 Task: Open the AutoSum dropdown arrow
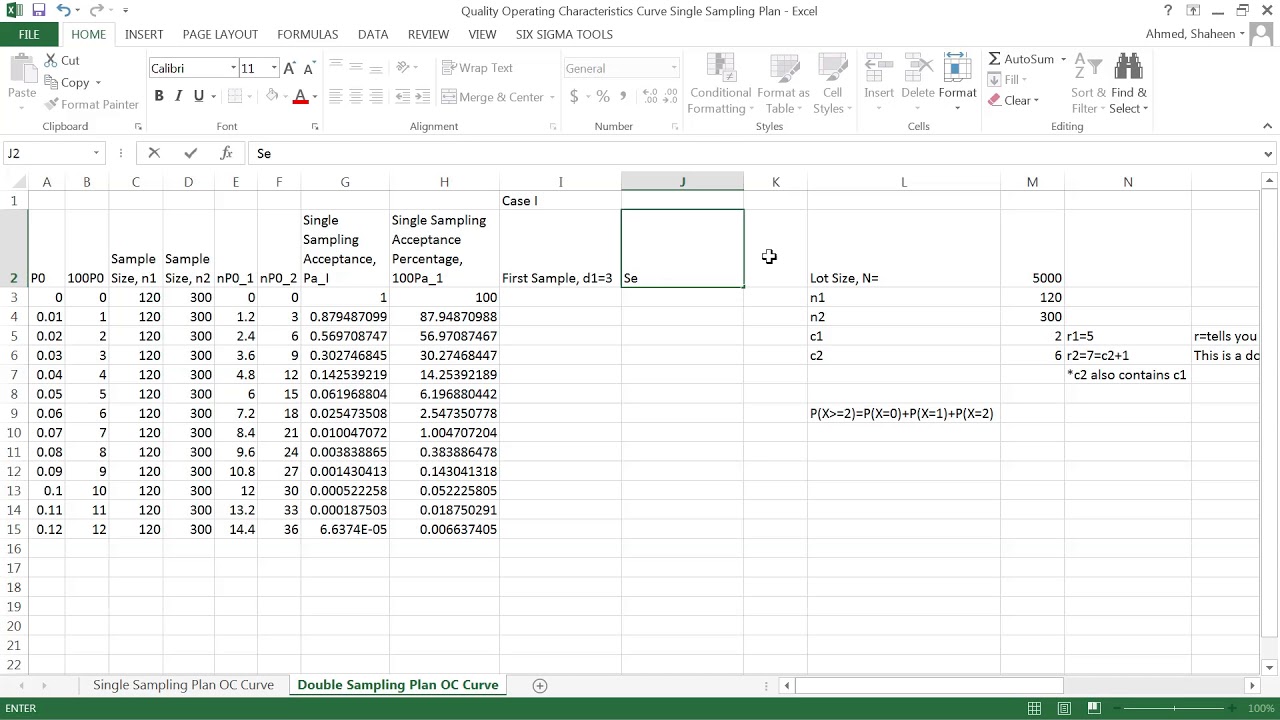pyautogui.click(x=1063, y=60)
